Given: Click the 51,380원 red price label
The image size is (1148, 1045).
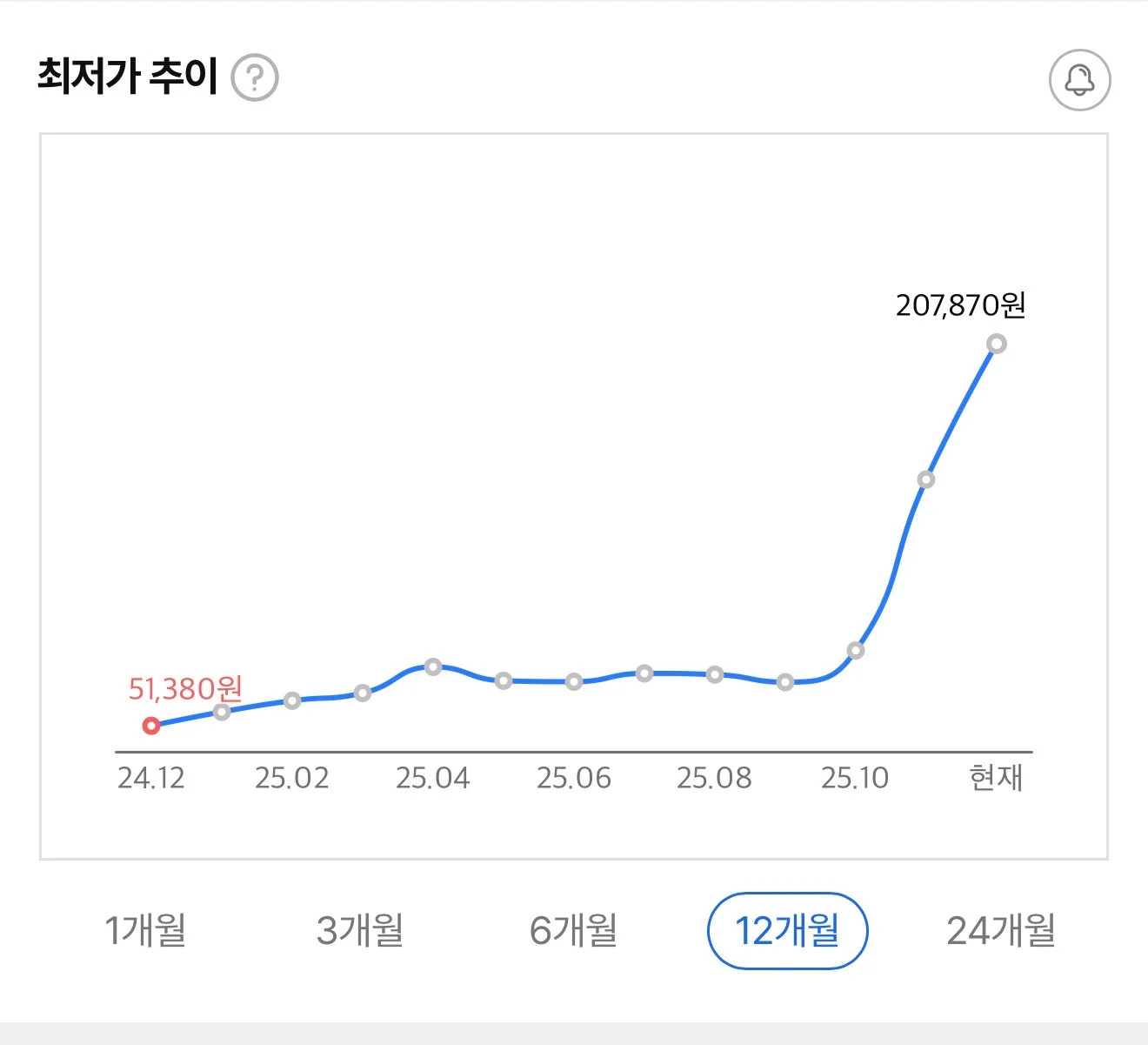Looking at the screenshot, I should [185, 689].
